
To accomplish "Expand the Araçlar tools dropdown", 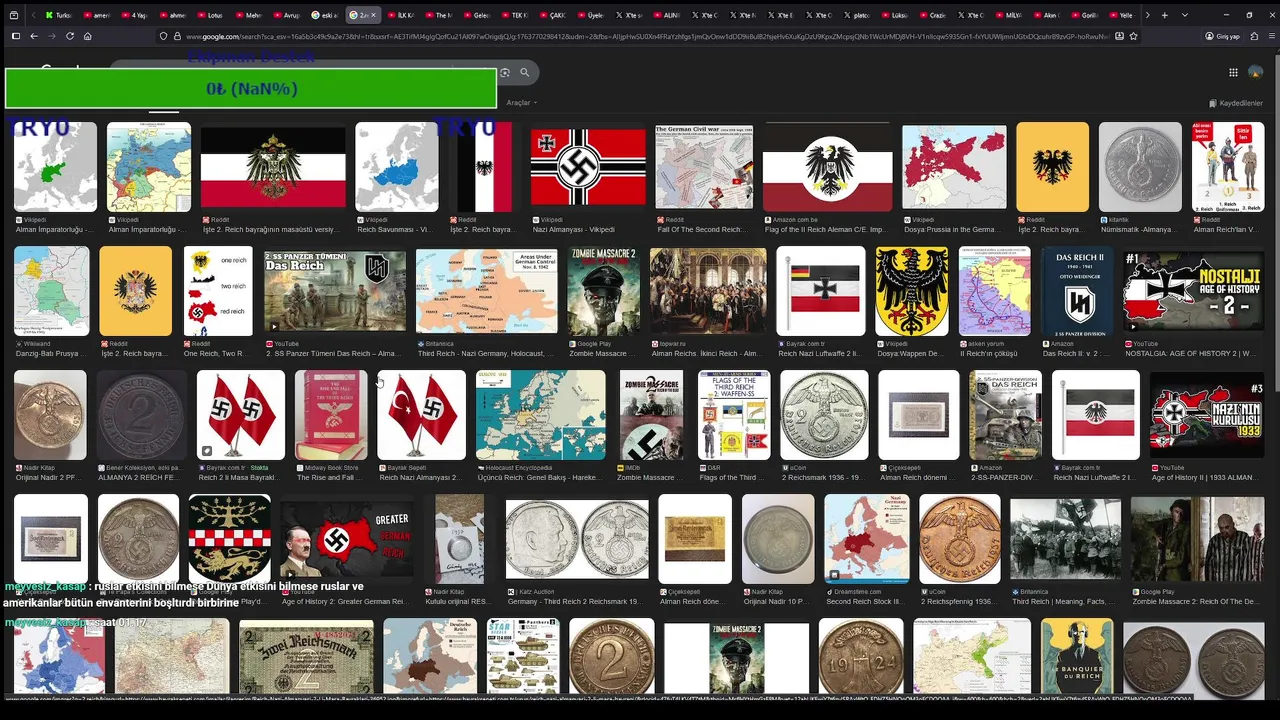I will coord(522,103).
